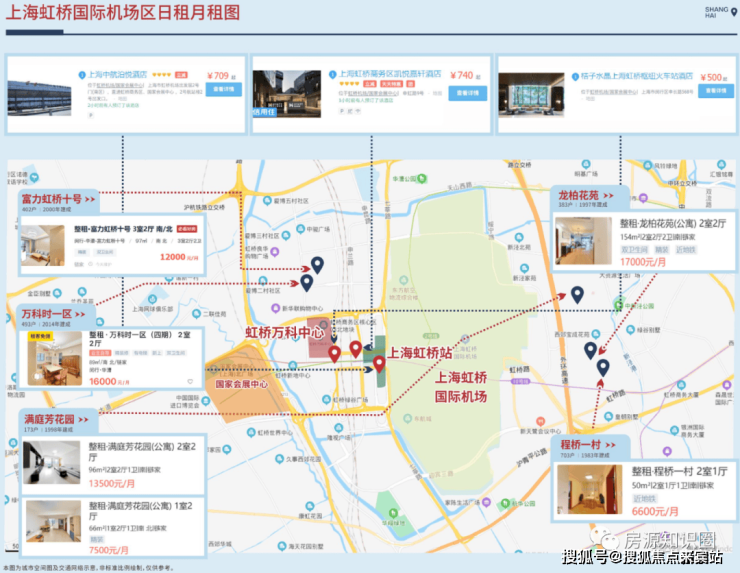
Task: Click the heart icon on 万科时一区 listing
Action: coord(190,381)
